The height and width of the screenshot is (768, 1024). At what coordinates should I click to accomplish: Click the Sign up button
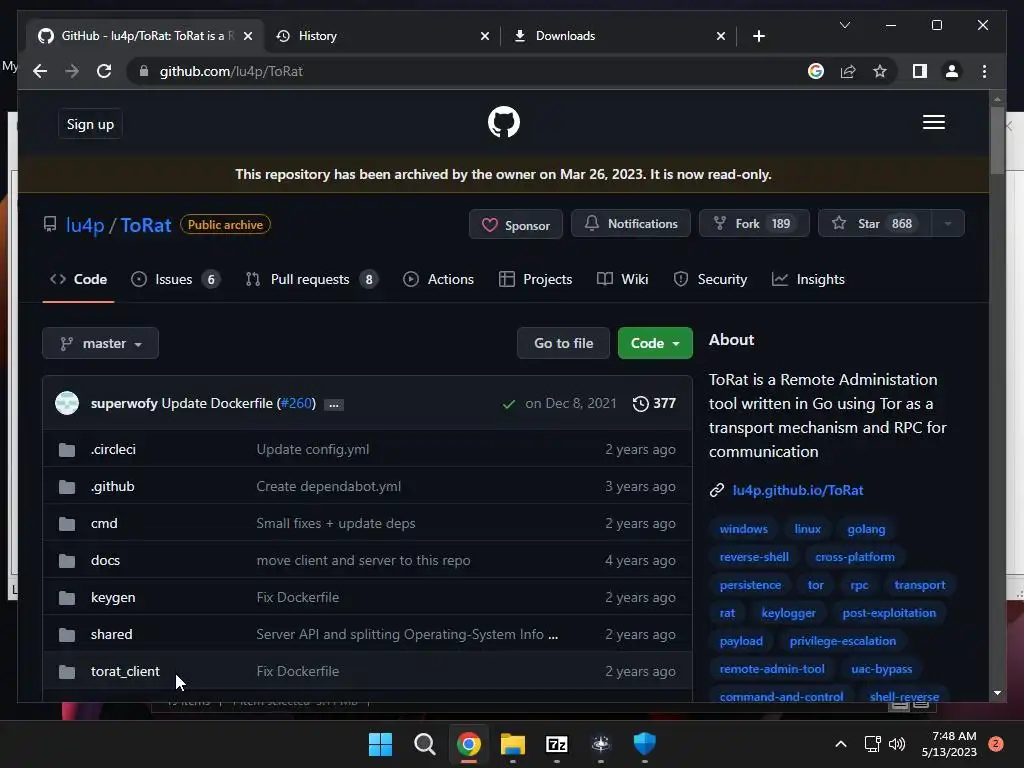pos(90,124)
